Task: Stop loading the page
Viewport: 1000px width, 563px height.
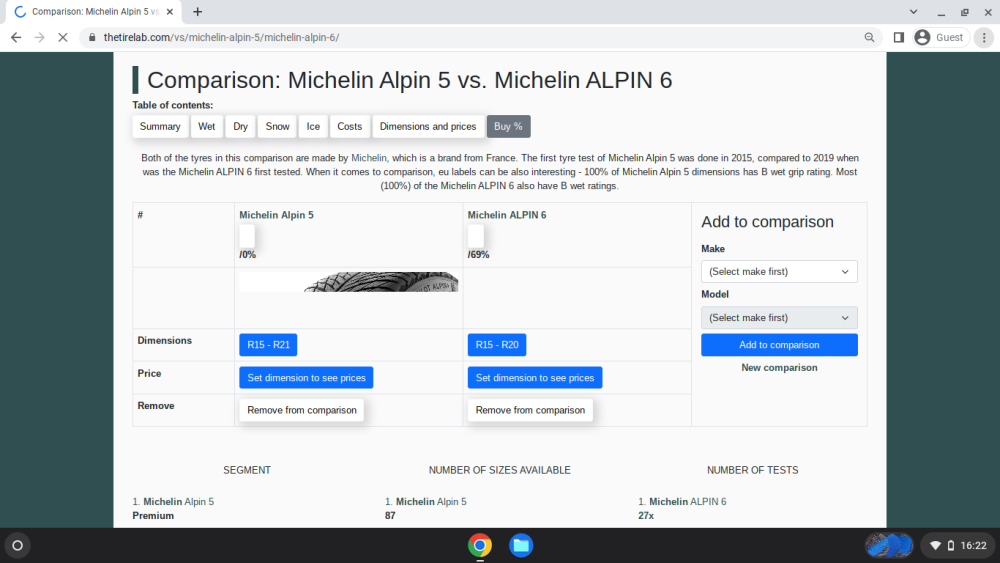Action: point(62,38)
